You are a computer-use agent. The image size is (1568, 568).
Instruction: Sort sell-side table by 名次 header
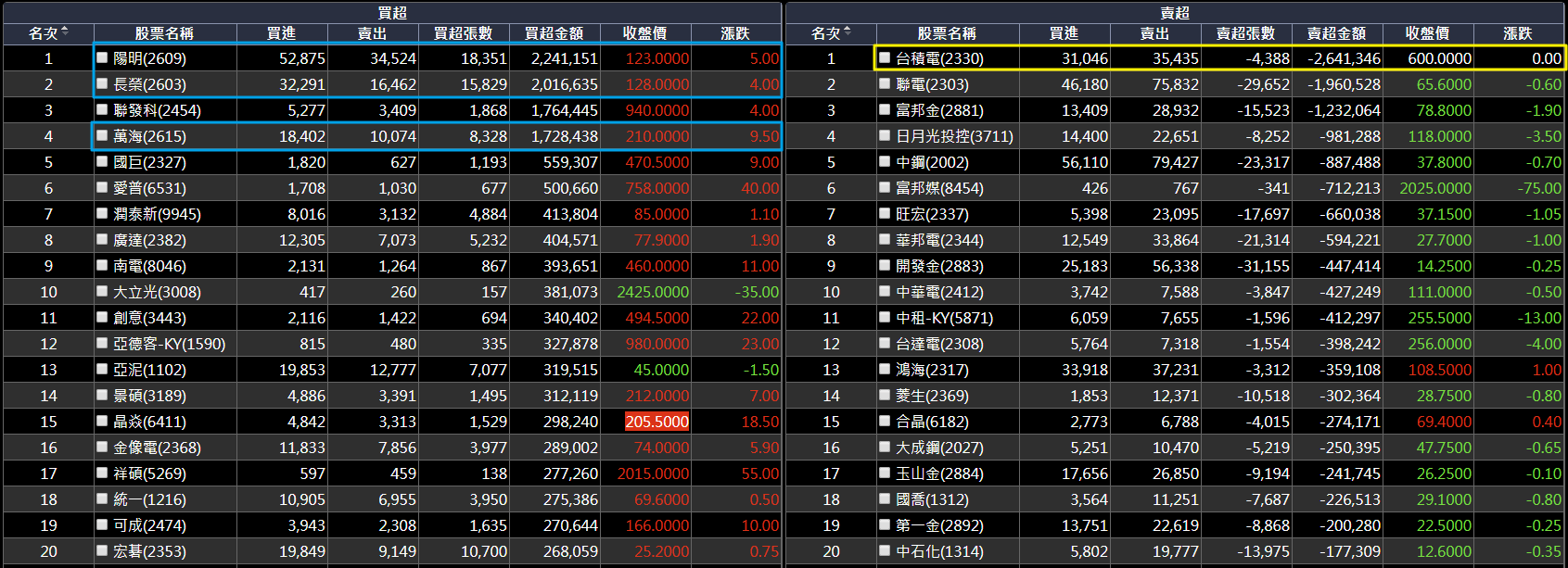pyautogui.click(x=831, y=33)
